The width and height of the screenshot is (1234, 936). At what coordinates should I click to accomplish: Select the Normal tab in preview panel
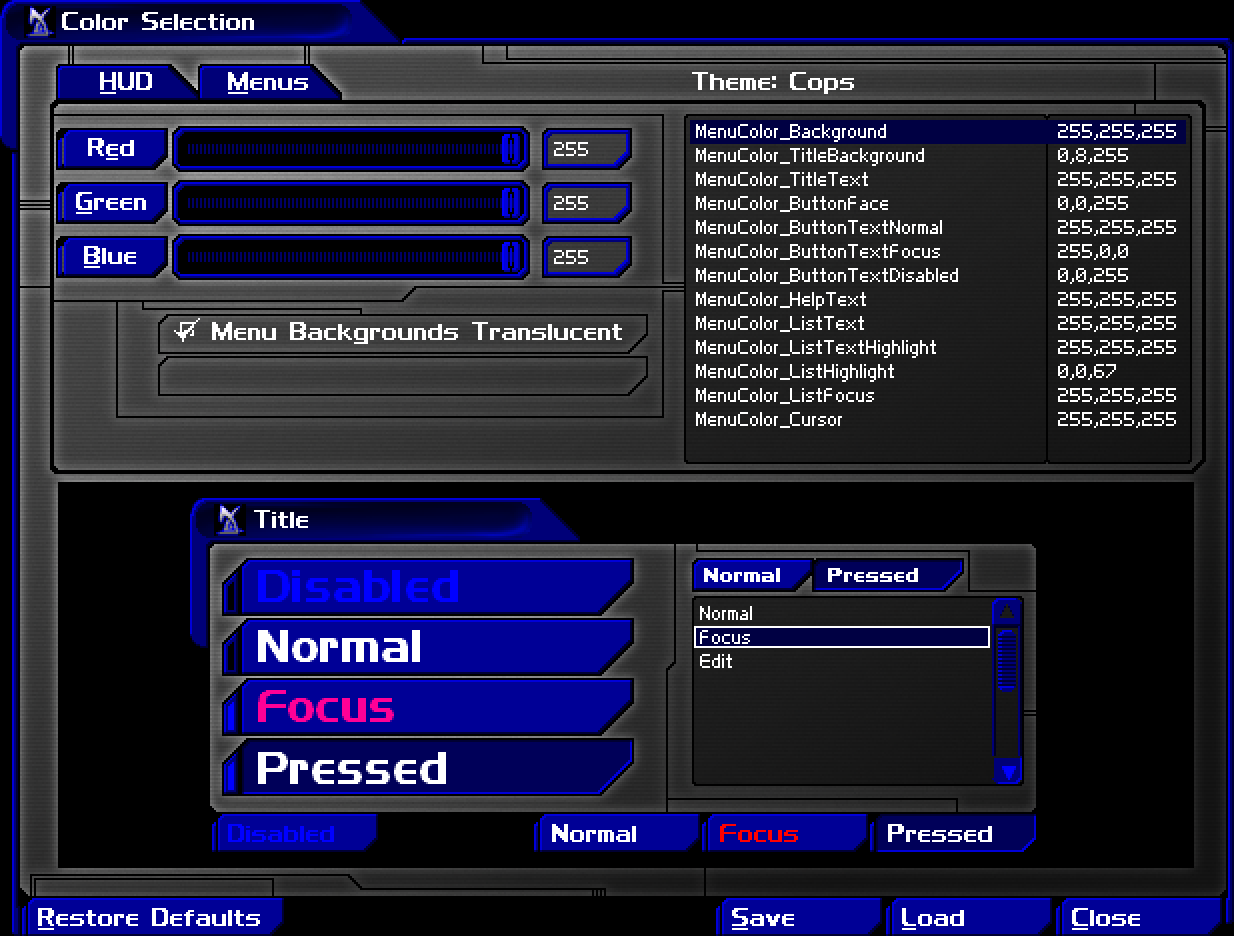coord(751,575)
